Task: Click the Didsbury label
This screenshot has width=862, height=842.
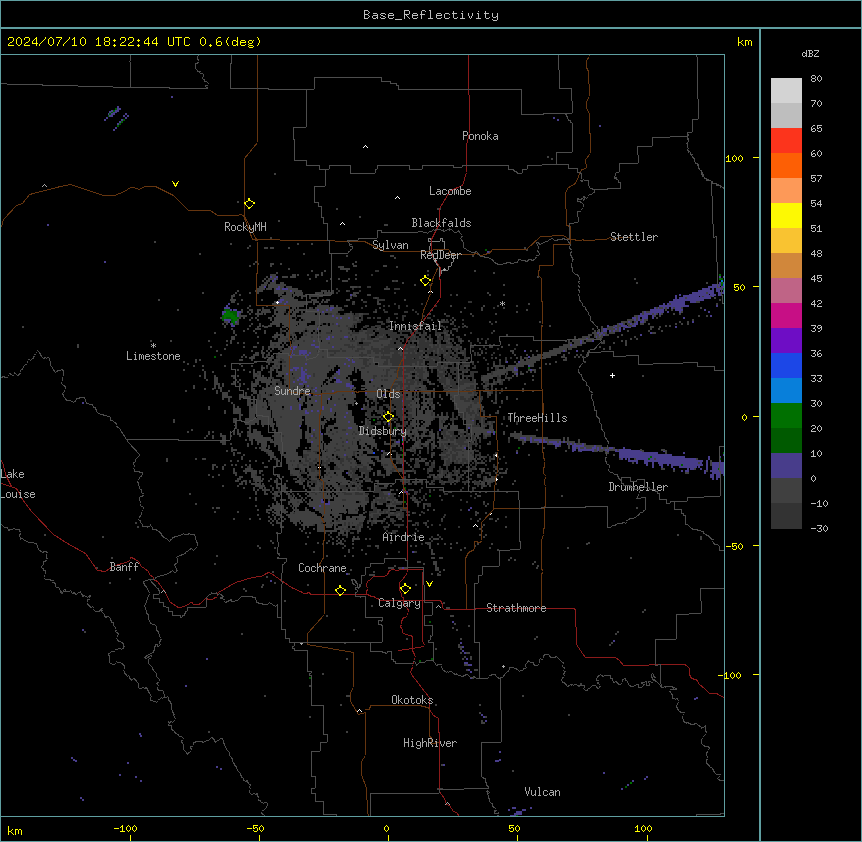Action: click(x=383, y=431)
